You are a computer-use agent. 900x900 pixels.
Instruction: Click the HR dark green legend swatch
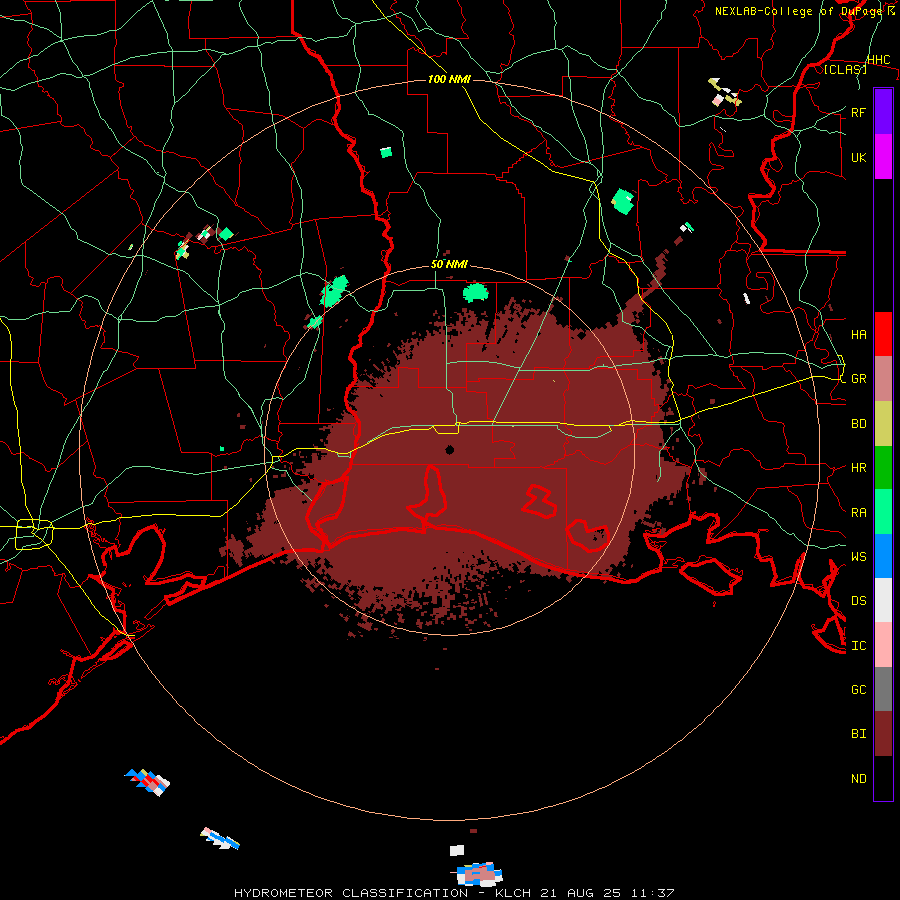pyautogui.click(x=883, y=468)
